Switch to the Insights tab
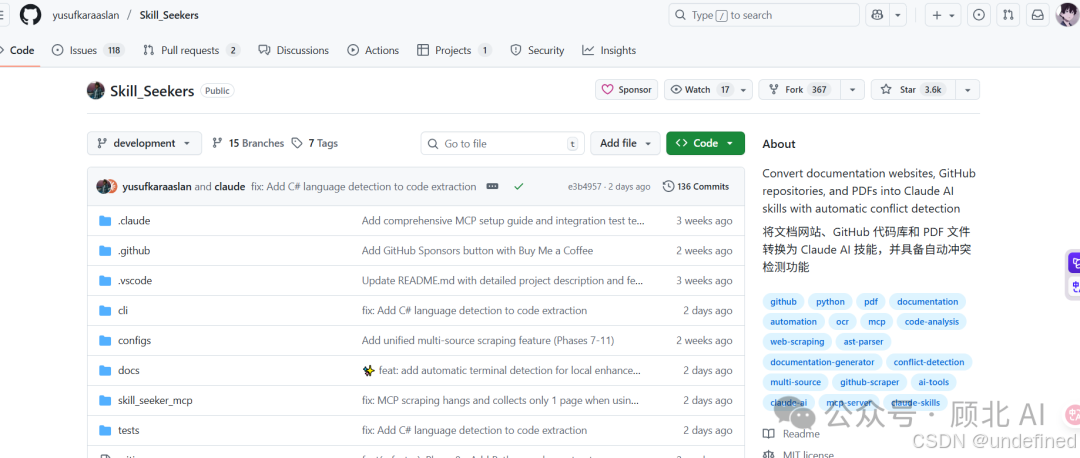1080x458 pixels. [x=609, y=50]
